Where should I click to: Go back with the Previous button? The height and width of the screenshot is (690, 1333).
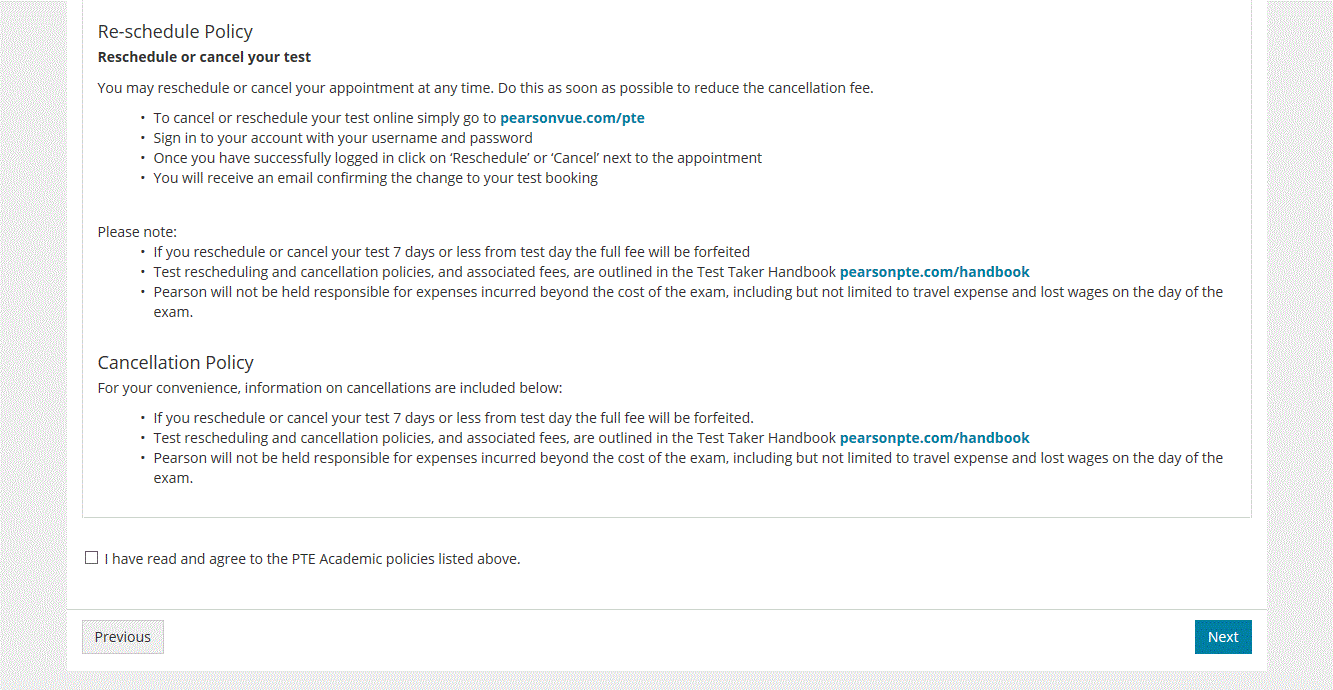tap(123, 637)
